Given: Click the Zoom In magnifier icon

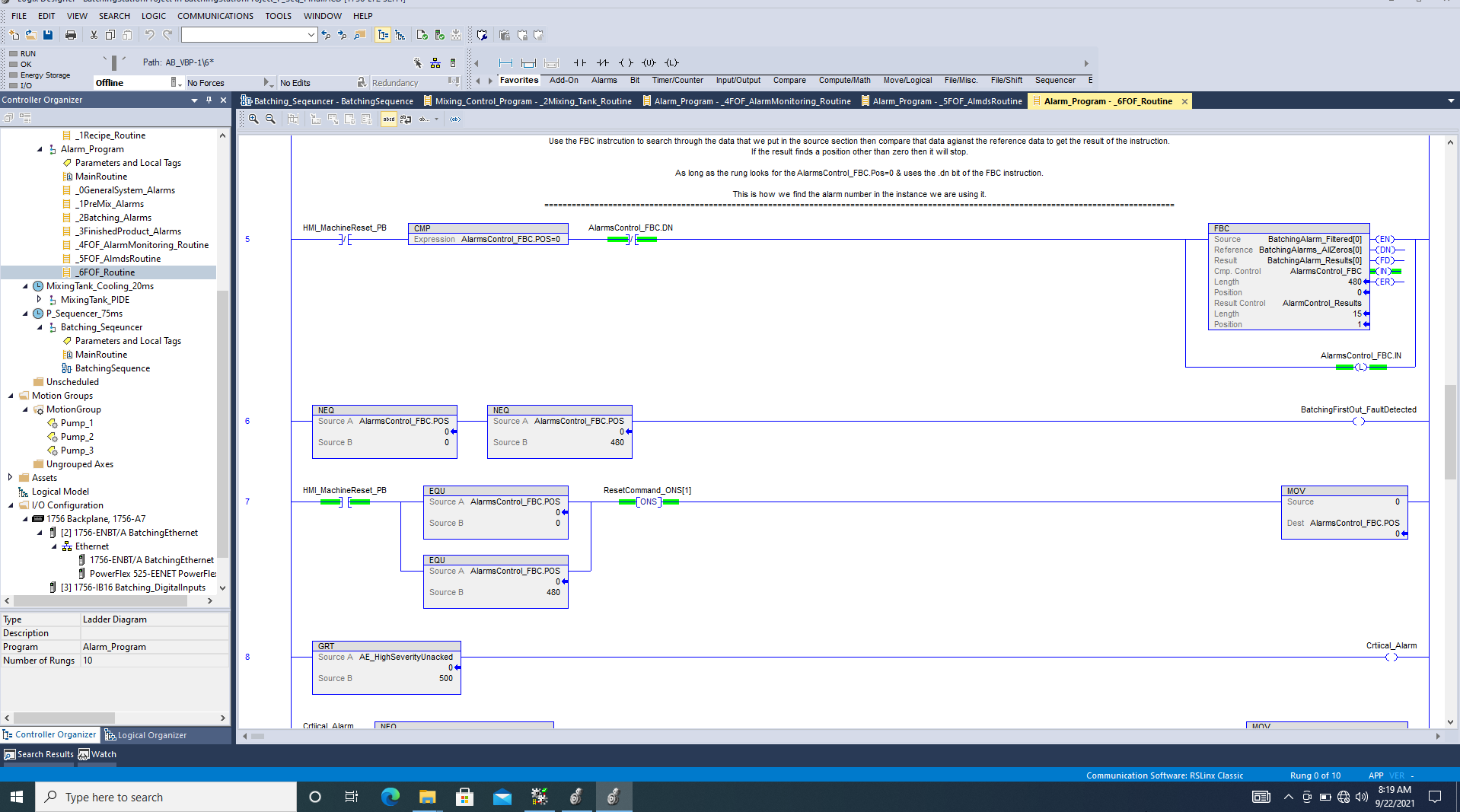Looking at the screenshot, I should click(x=253, y=119).
